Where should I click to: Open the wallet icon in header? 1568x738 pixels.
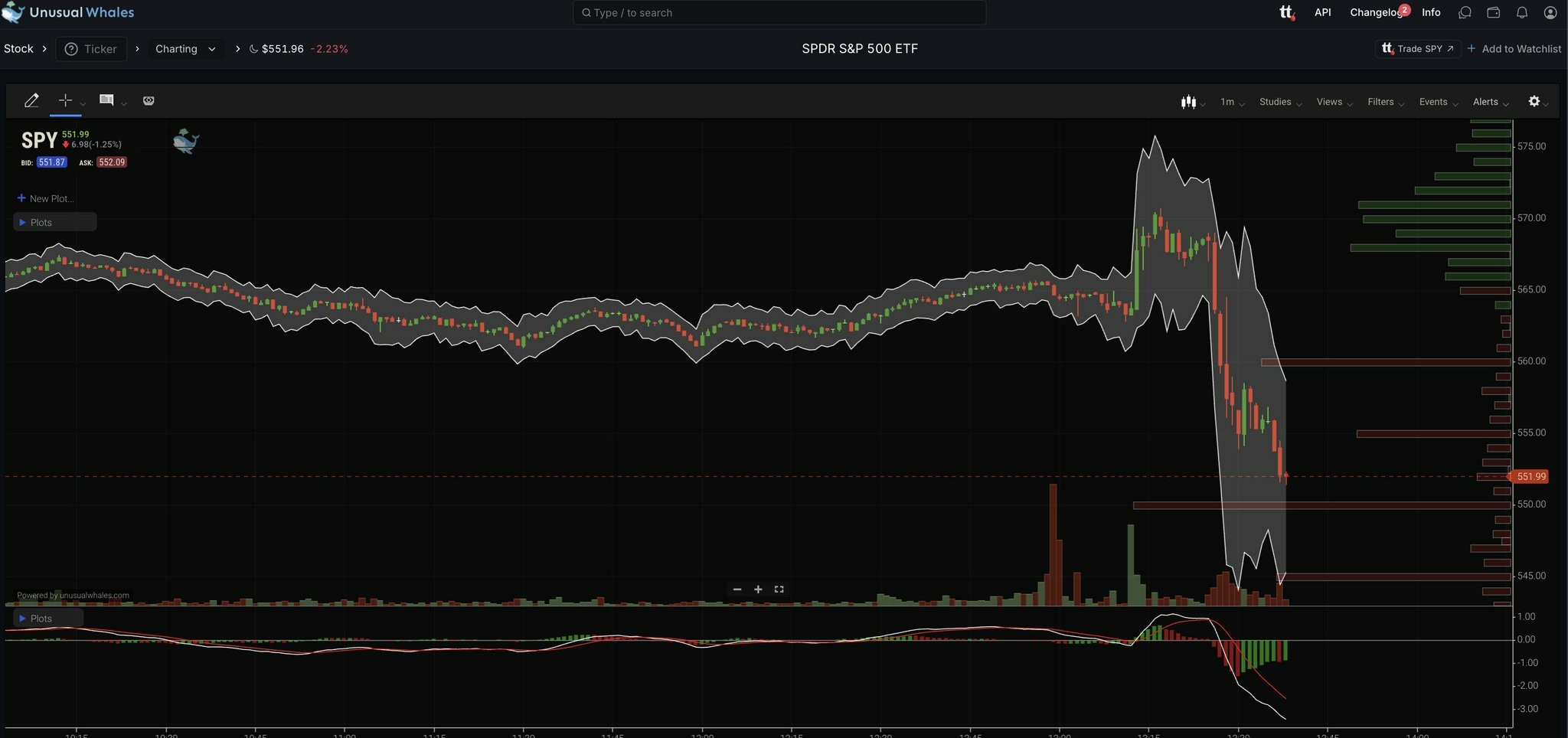click(1493, 12)
